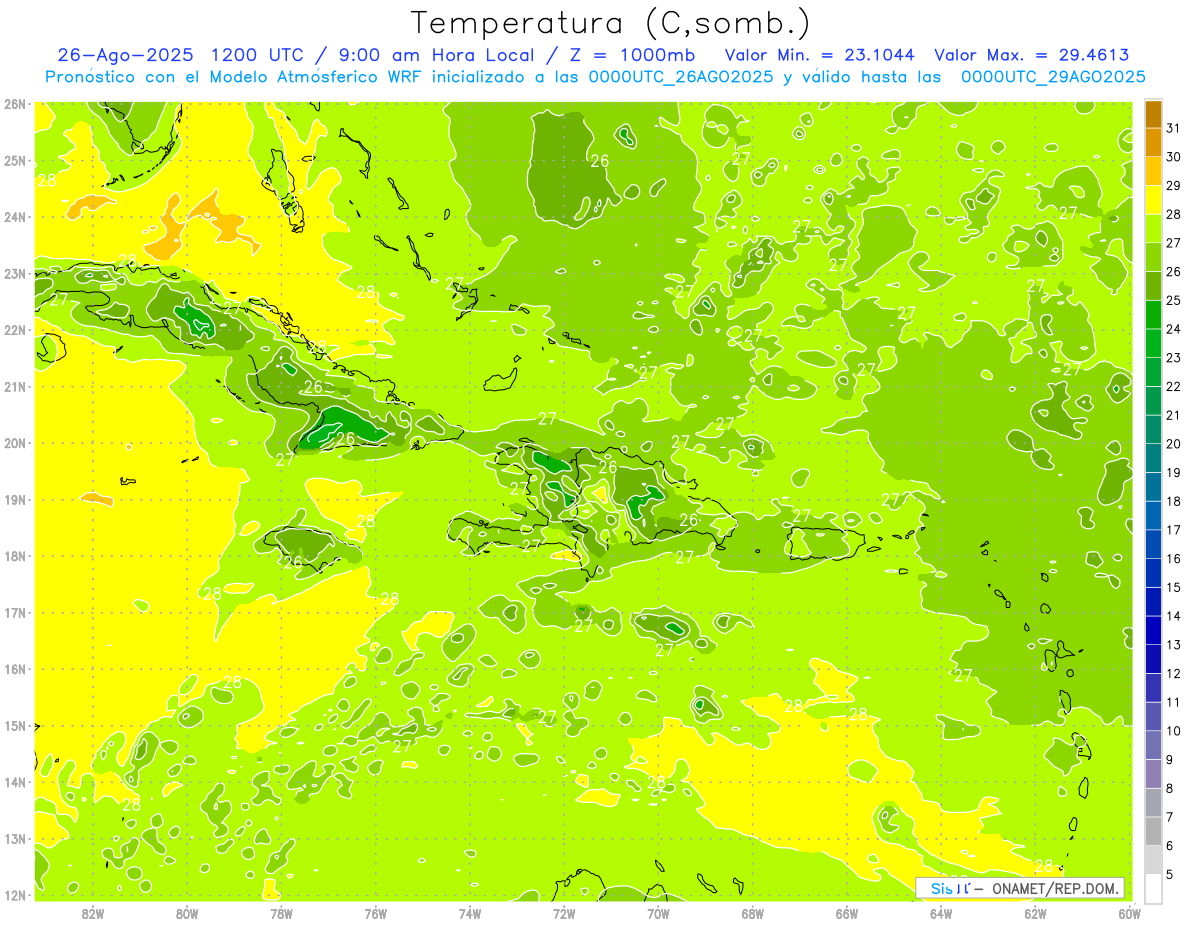
Task: Click the '74W' longitude axis label
Action: click(470, 913)
